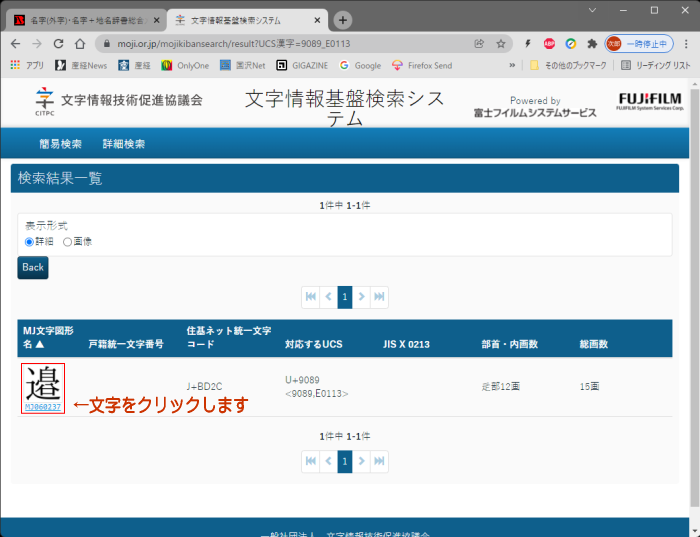Open 簡易検索 in the navigation bar
This screenshot has width=700, height=537.
[59, 144]
